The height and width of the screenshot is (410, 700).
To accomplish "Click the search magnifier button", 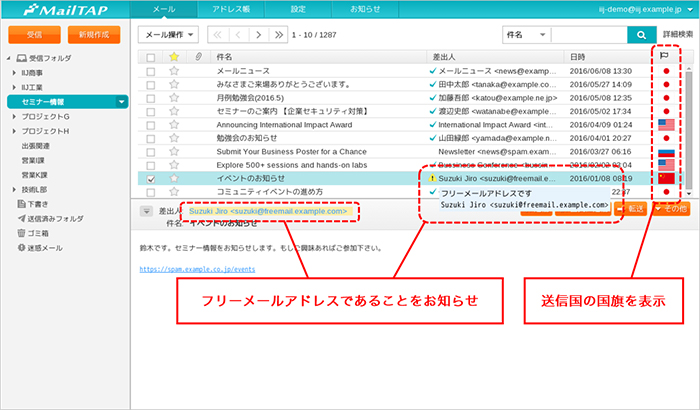I will click(x=639, y=34).
